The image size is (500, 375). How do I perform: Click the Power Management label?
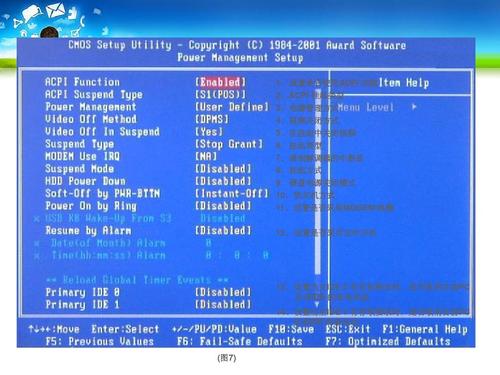coord(91,107)
